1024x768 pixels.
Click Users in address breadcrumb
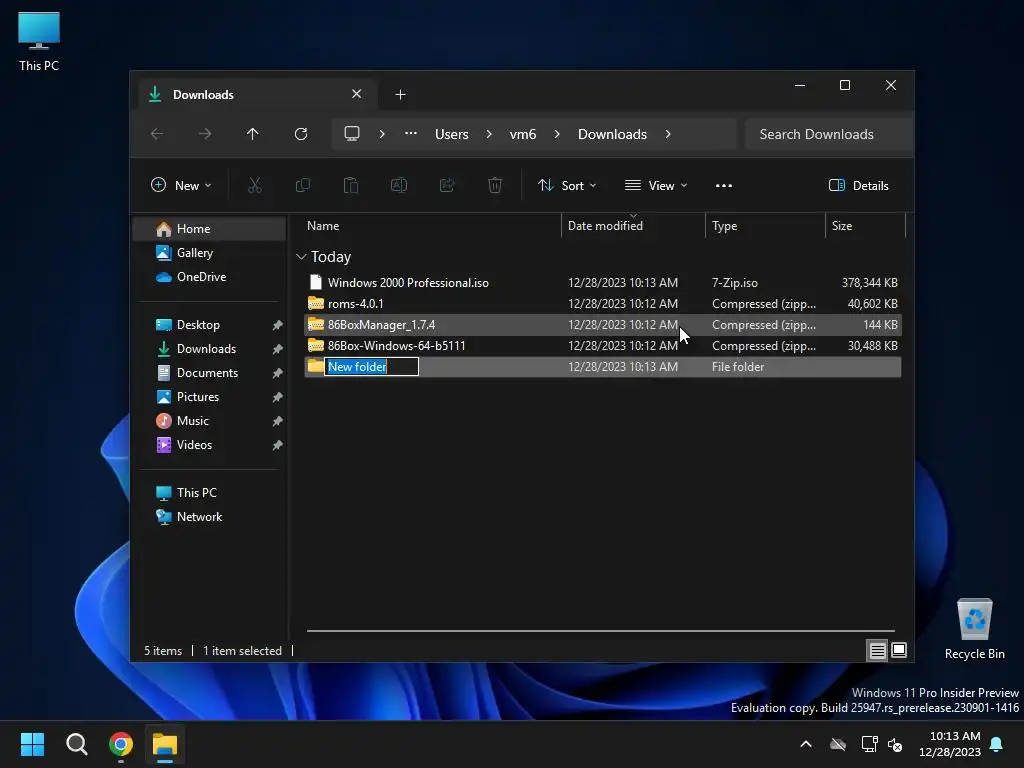452,134
